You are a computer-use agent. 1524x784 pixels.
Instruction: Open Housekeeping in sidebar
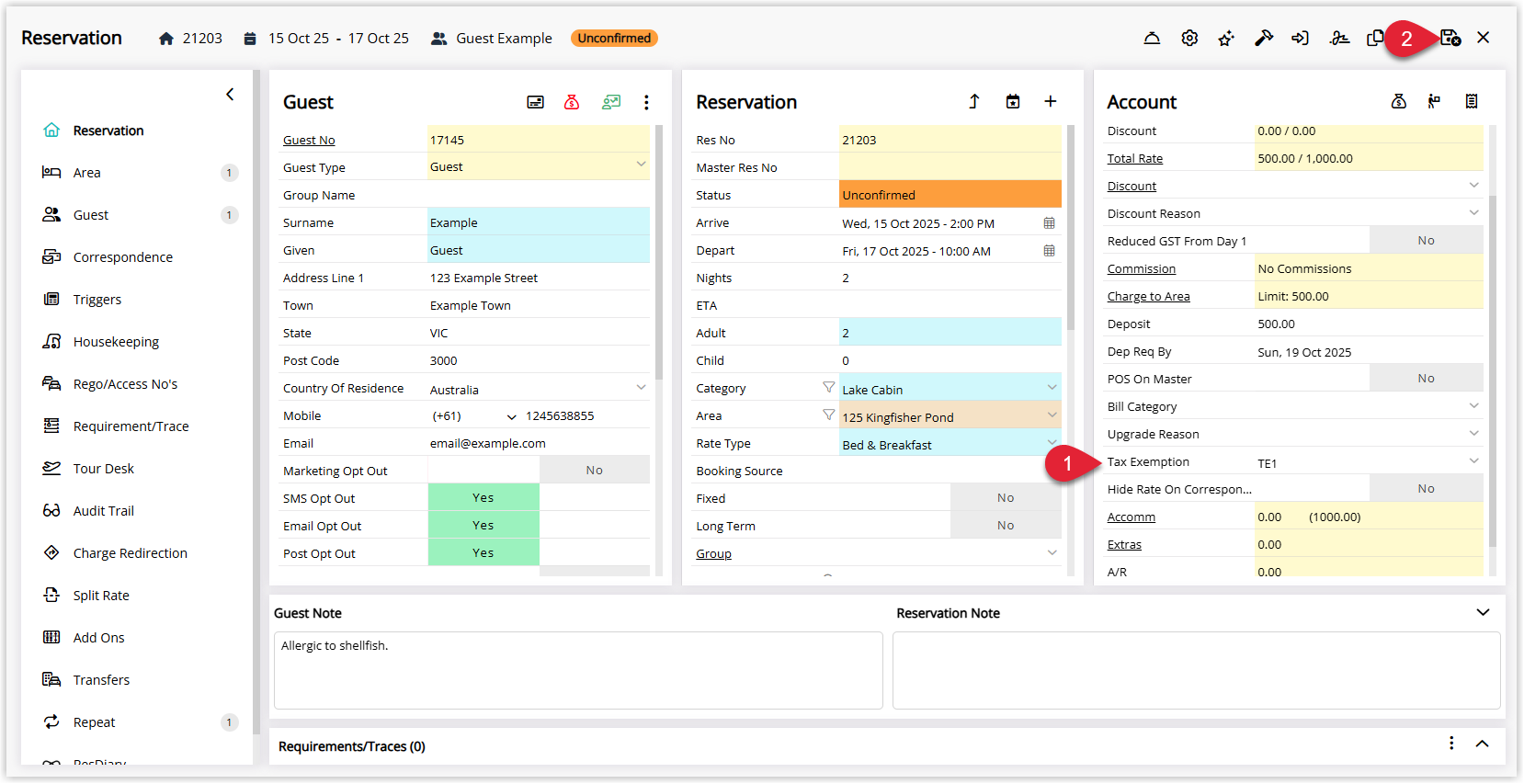(x=116, y=342)
